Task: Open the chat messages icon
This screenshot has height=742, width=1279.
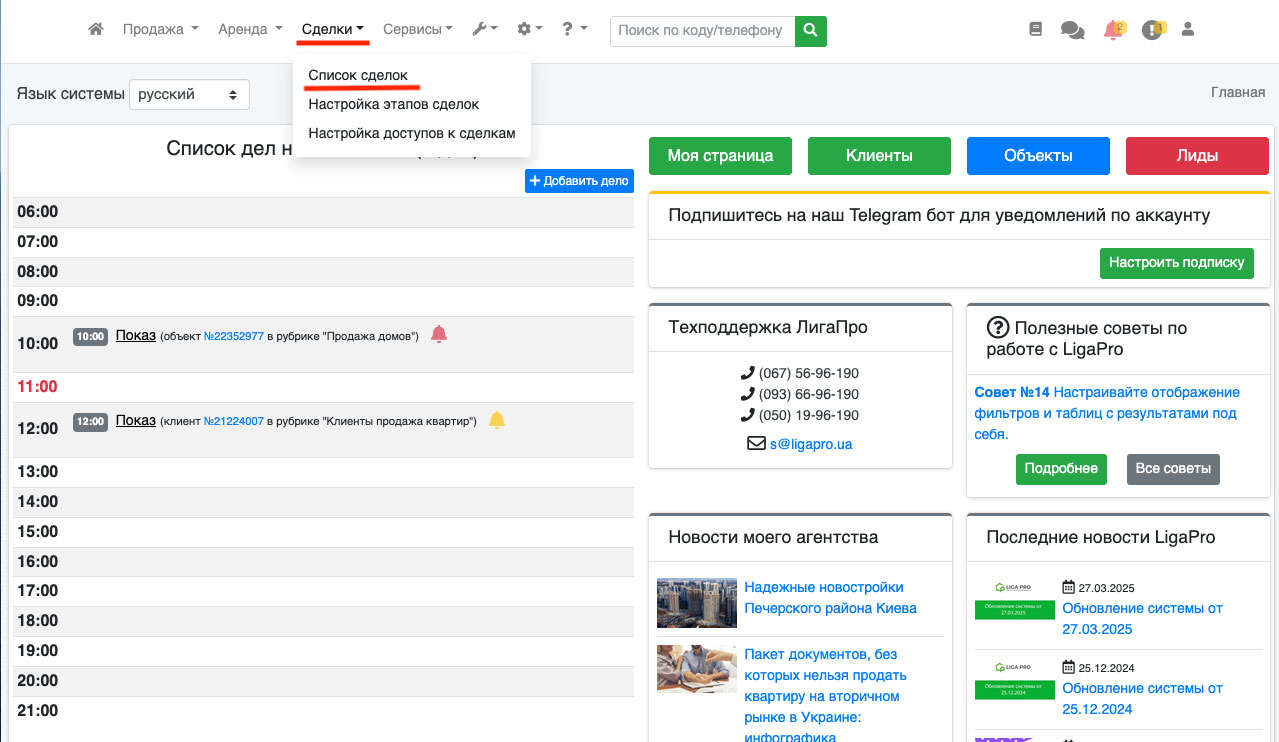Action: (1072, 31)
